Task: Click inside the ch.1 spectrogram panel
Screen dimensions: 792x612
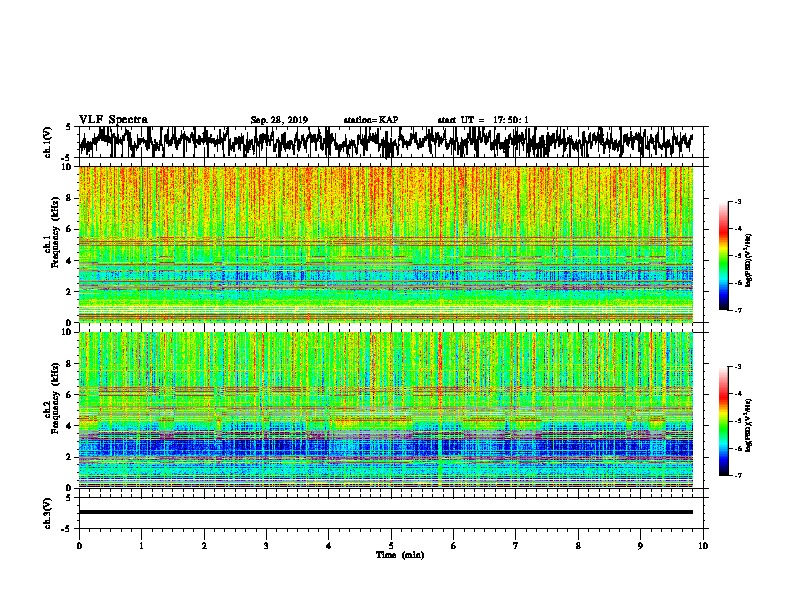Action: tap(386, 244)
